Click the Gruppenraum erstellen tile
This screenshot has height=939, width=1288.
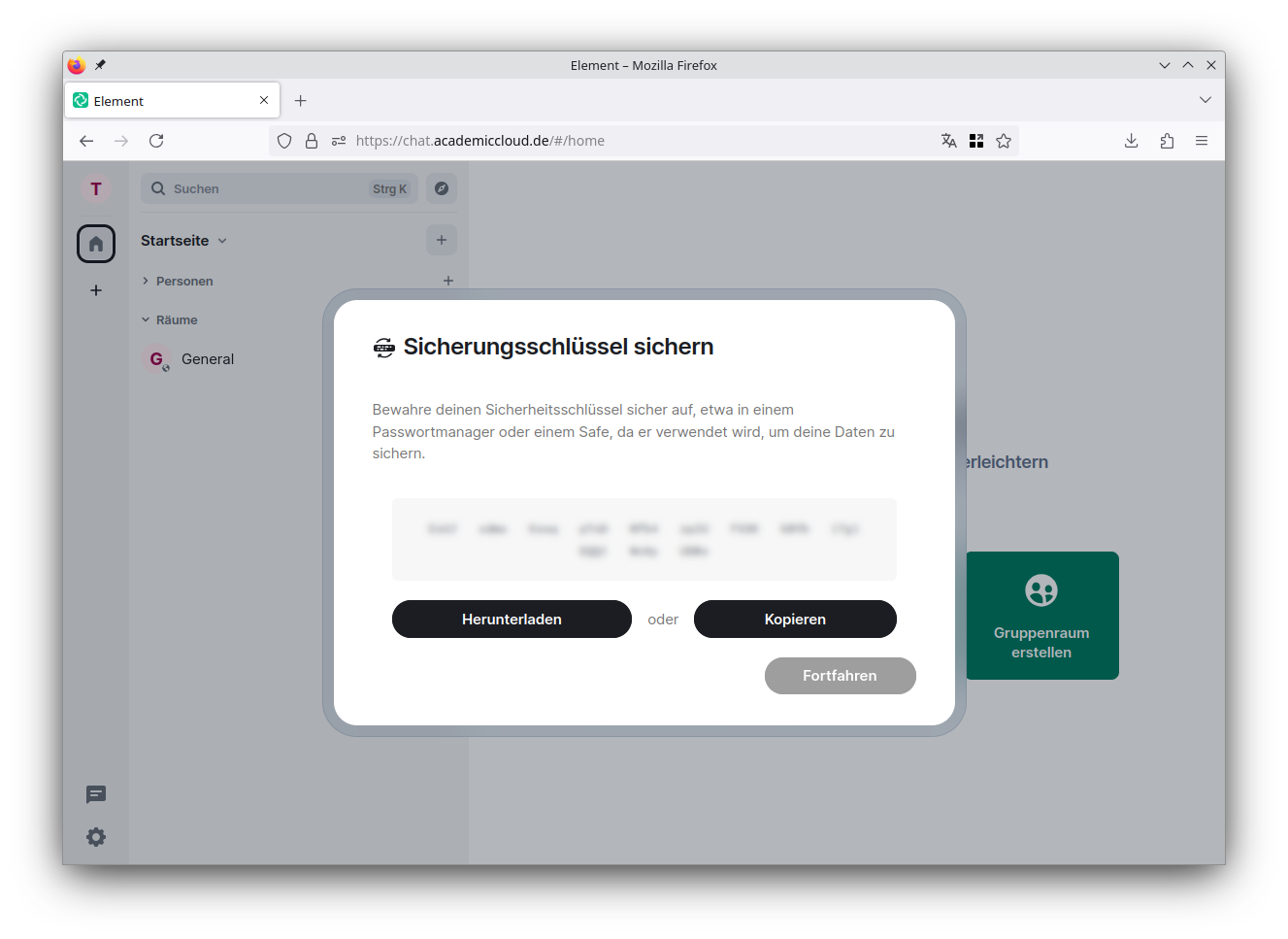[x=1041, y=616]
